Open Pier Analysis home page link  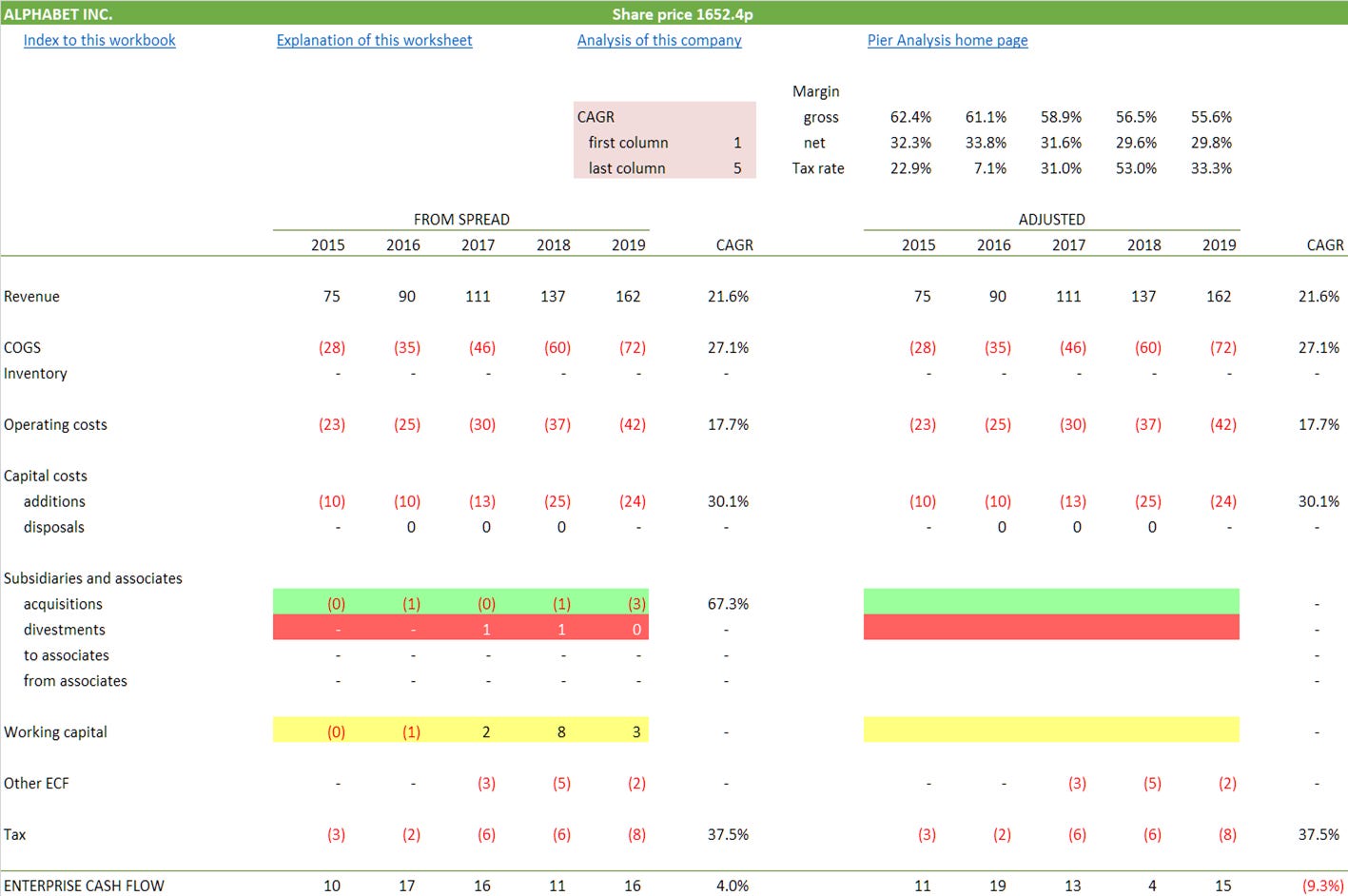tap(948, 40)
